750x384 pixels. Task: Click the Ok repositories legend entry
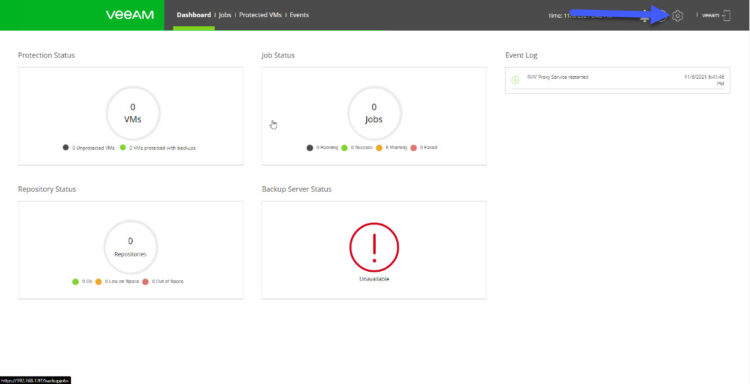[82, 281]
